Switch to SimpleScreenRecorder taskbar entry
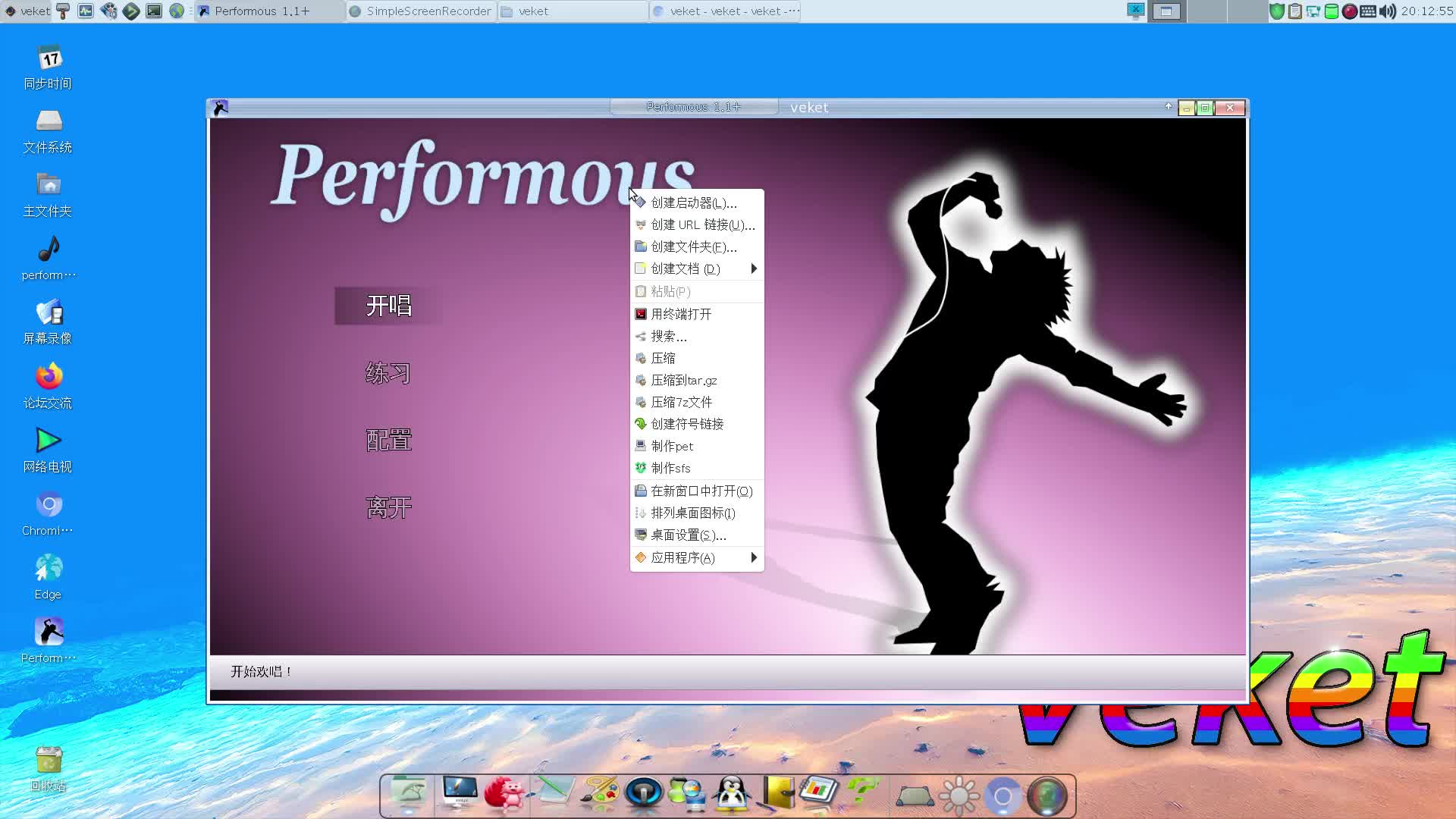1456x819 pixels. pos(421,11)
